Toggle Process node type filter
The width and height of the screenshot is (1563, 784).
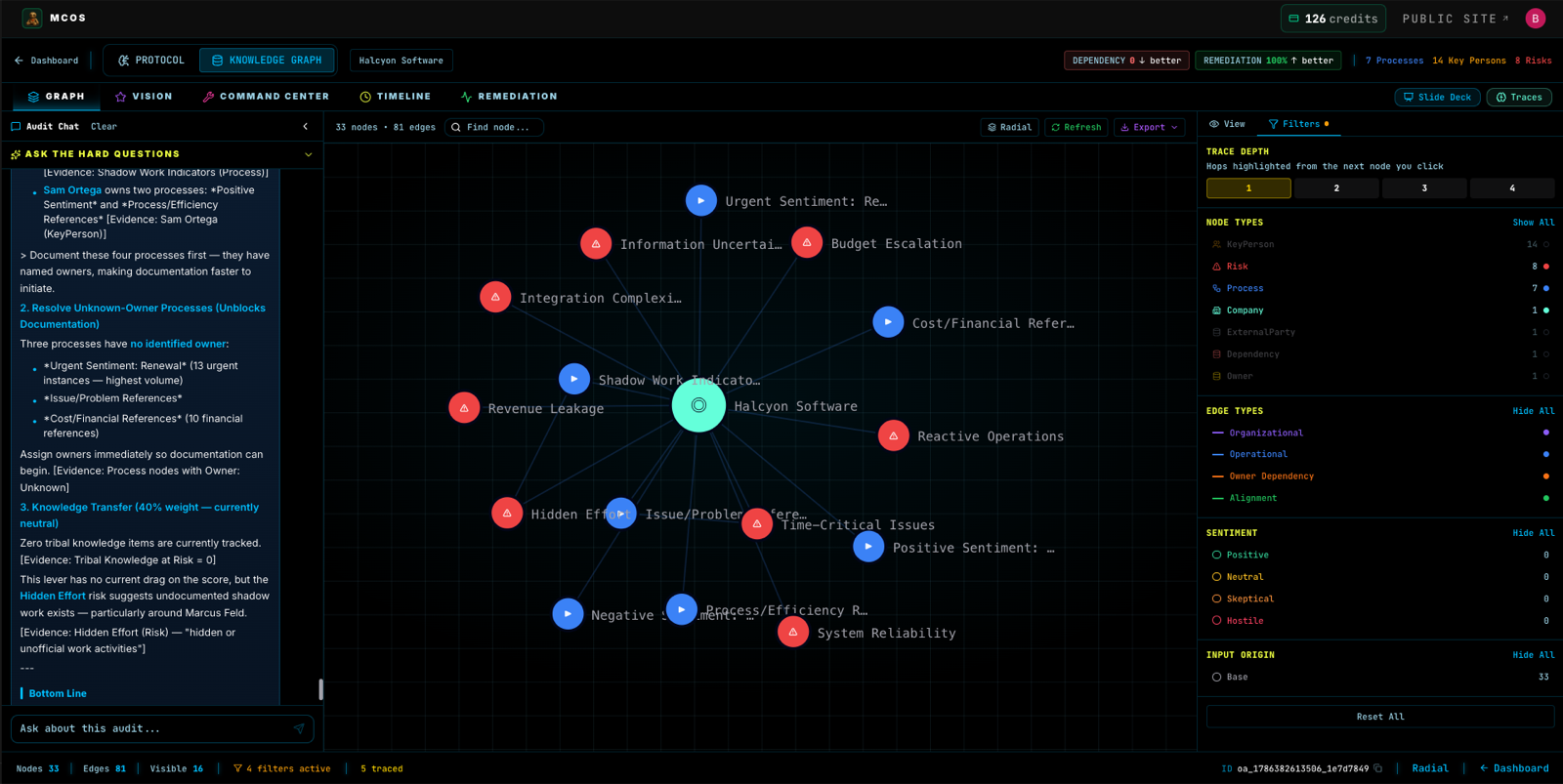click(1379, 288)
